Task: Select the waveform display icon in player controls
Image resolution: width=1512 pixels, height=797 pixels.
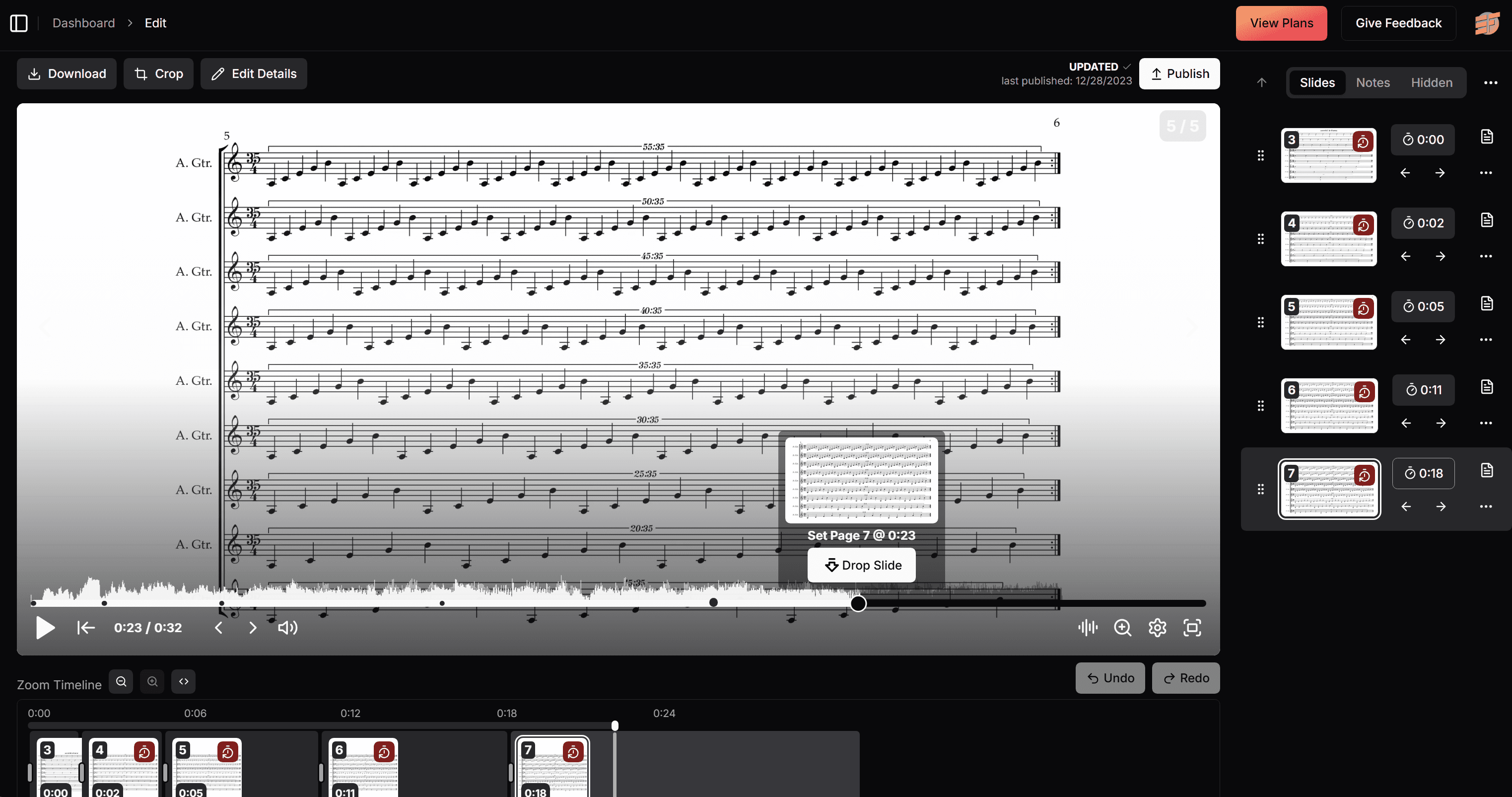Action: pyautogui.click(x=1088, y=627)
